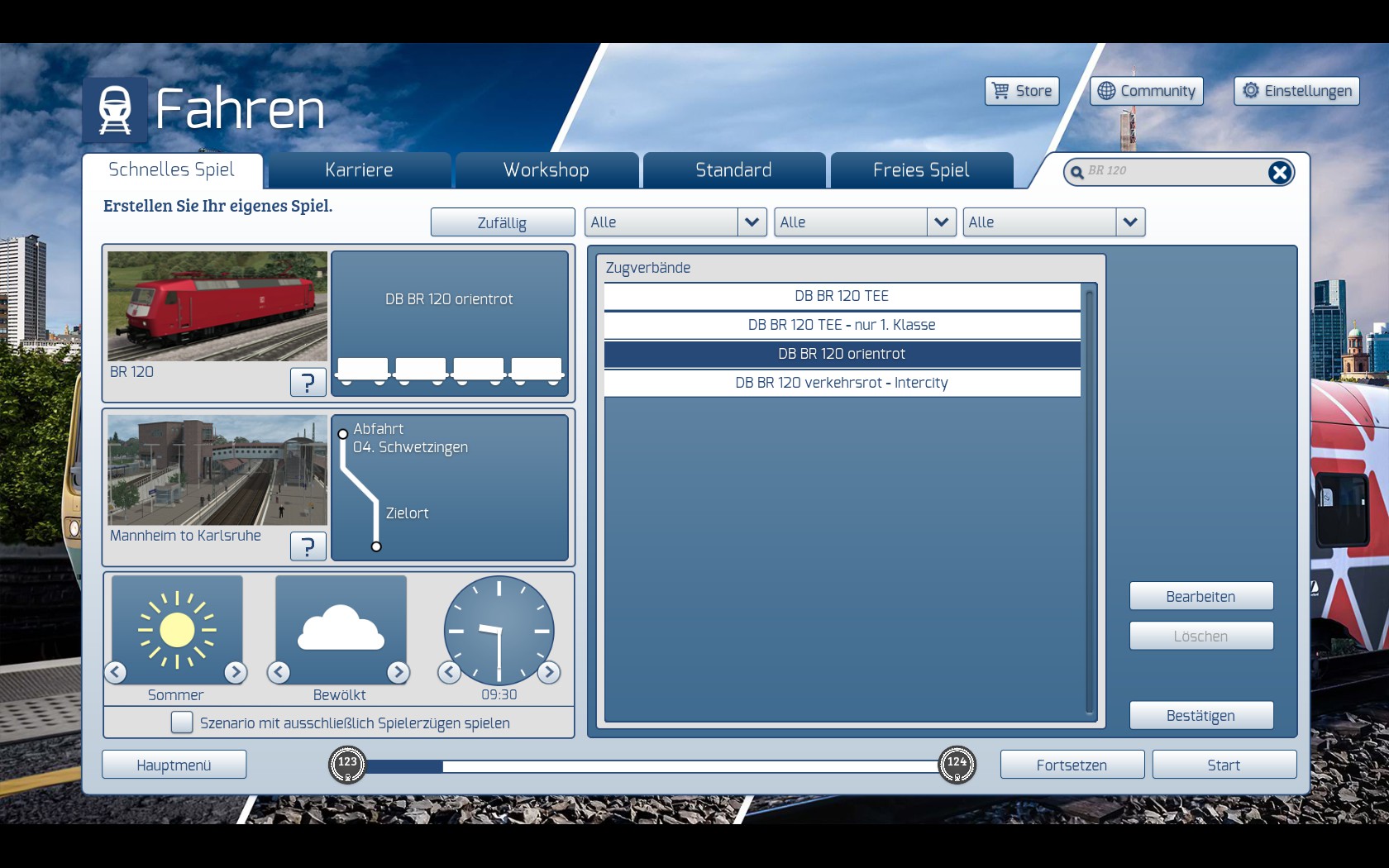Click the Fortsetzen button

pyautogui.click(x=1072, y=765)
